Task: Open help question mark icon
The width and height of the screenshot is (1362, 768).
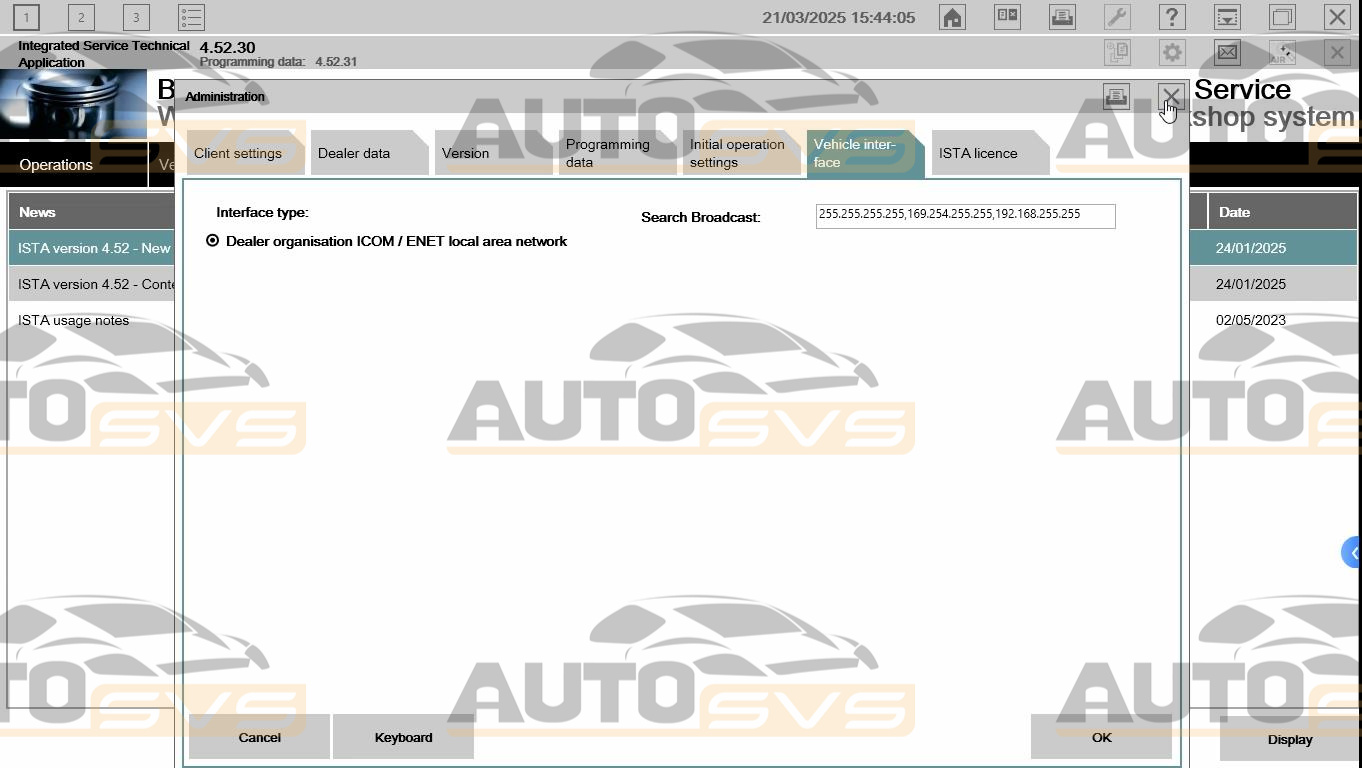Action: click(x=1172, y=17)
